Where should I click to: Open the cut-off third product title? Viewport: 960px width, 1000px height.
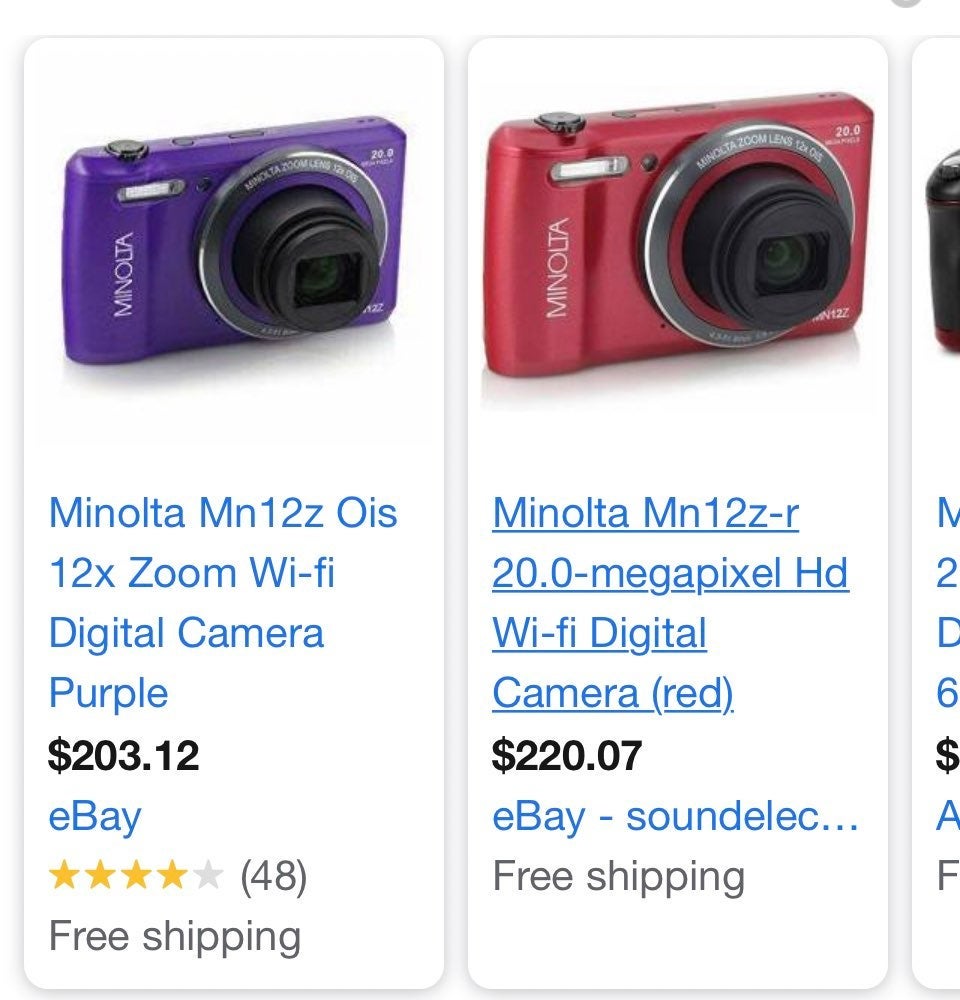click(947, 603)
